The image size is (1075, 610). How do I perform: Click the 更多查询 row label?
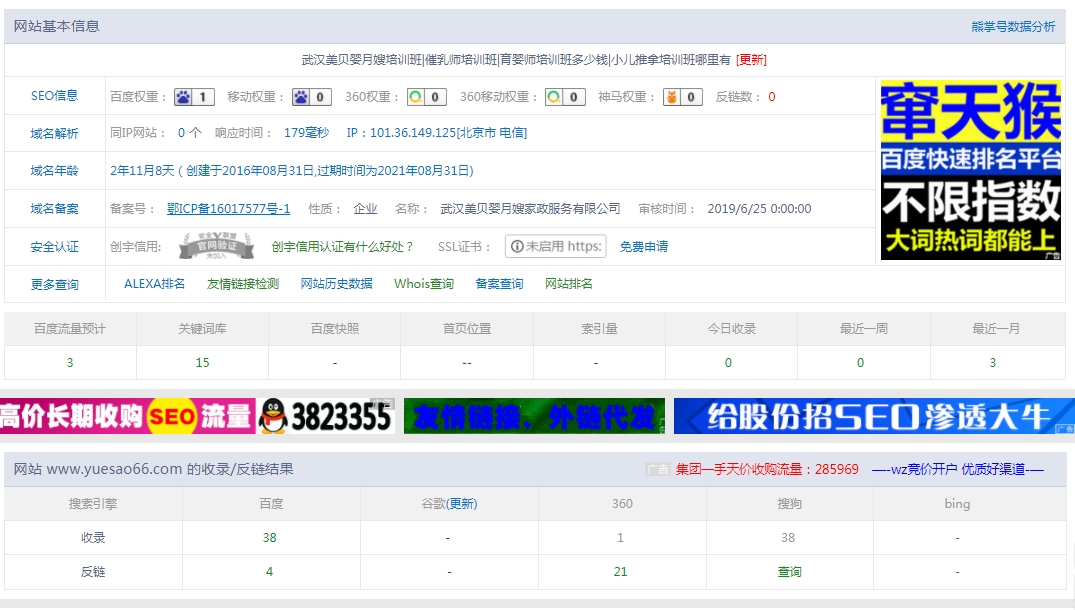pos(54,284)
